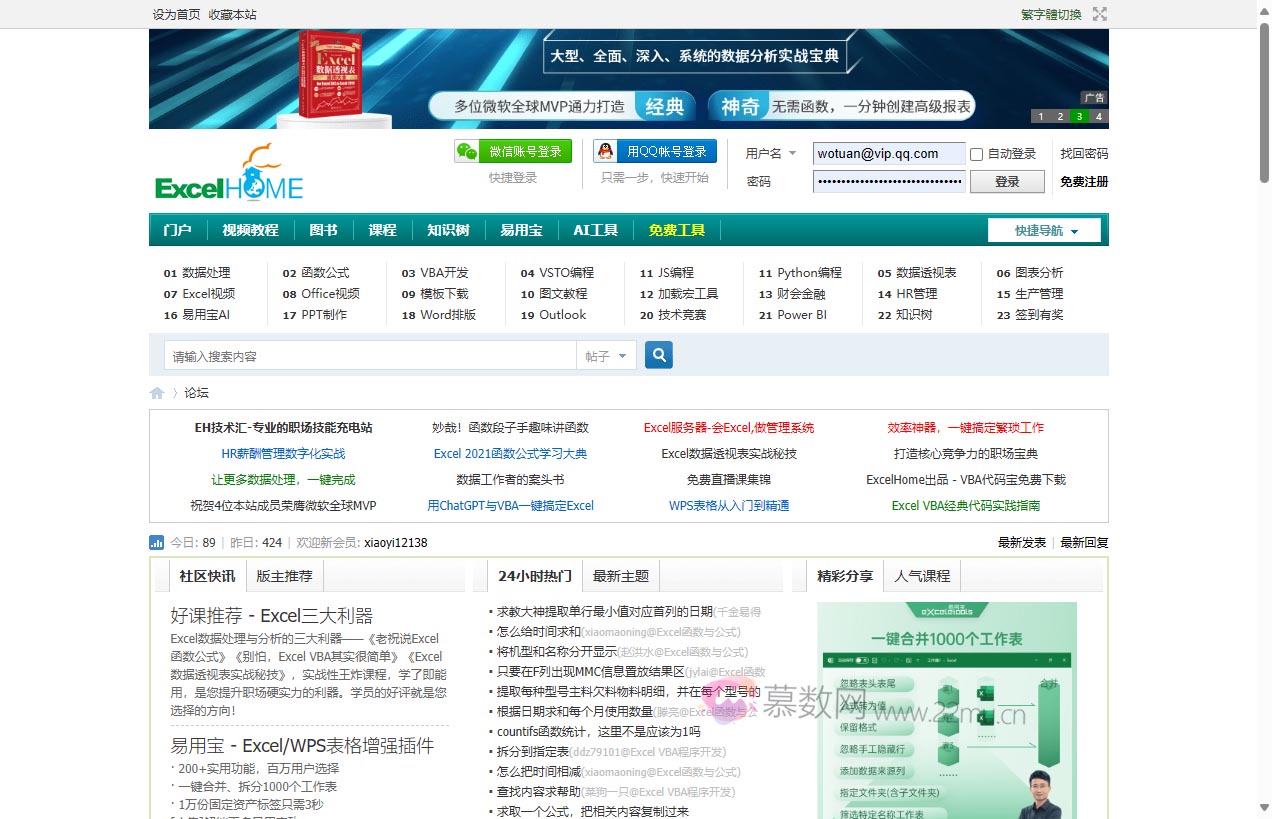Click the fullscreen expand icon near 繁字體切換
This screenshot has width=1272, height=819.
tap(1098, 14)
